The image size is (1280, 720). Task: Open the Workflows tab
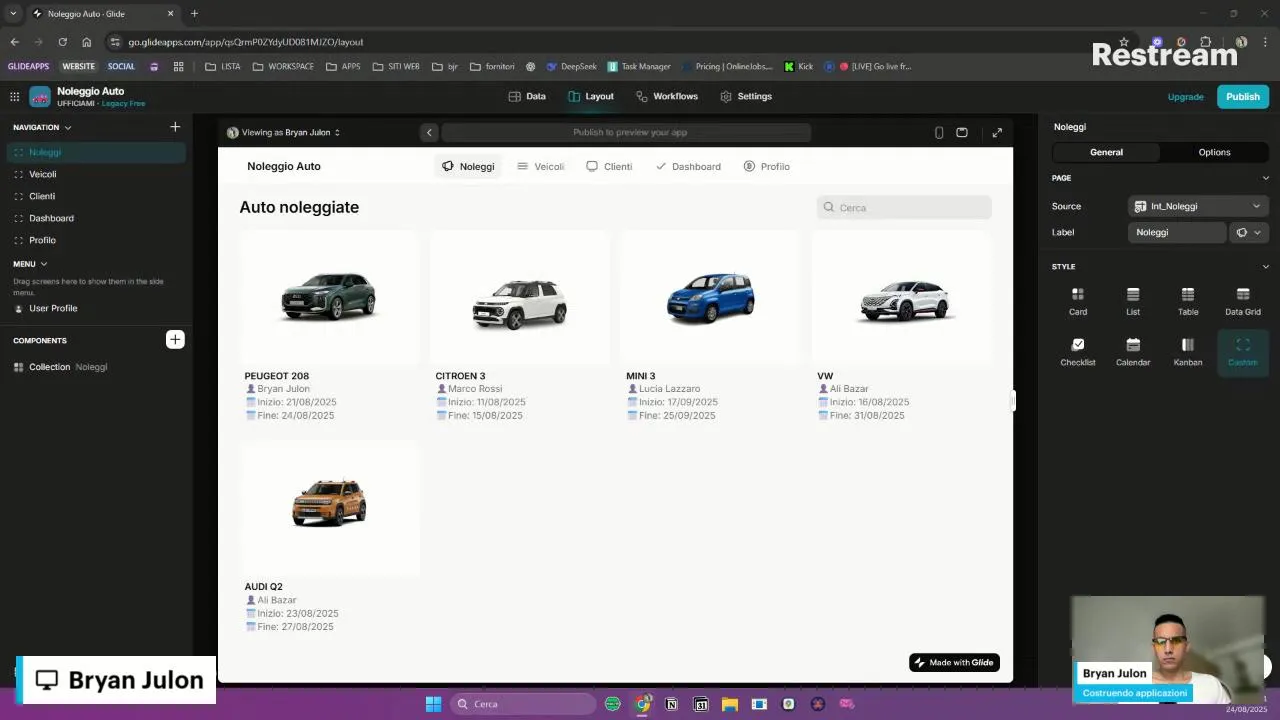point(667,96)
